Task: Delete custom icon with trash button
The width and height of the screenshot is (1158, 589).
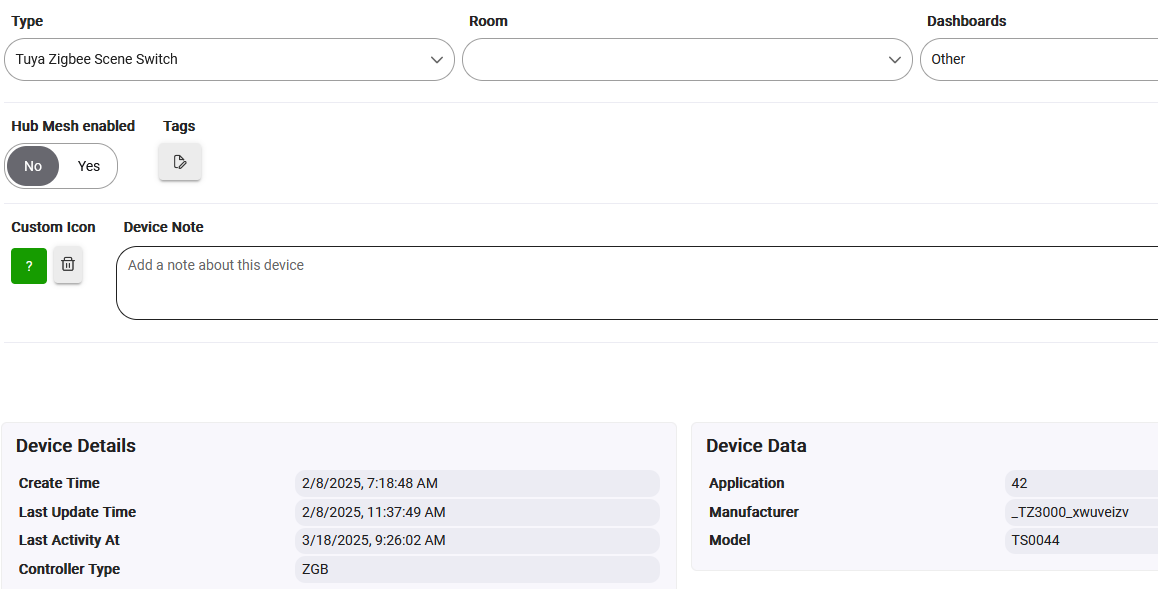Action: coord(68,264)
